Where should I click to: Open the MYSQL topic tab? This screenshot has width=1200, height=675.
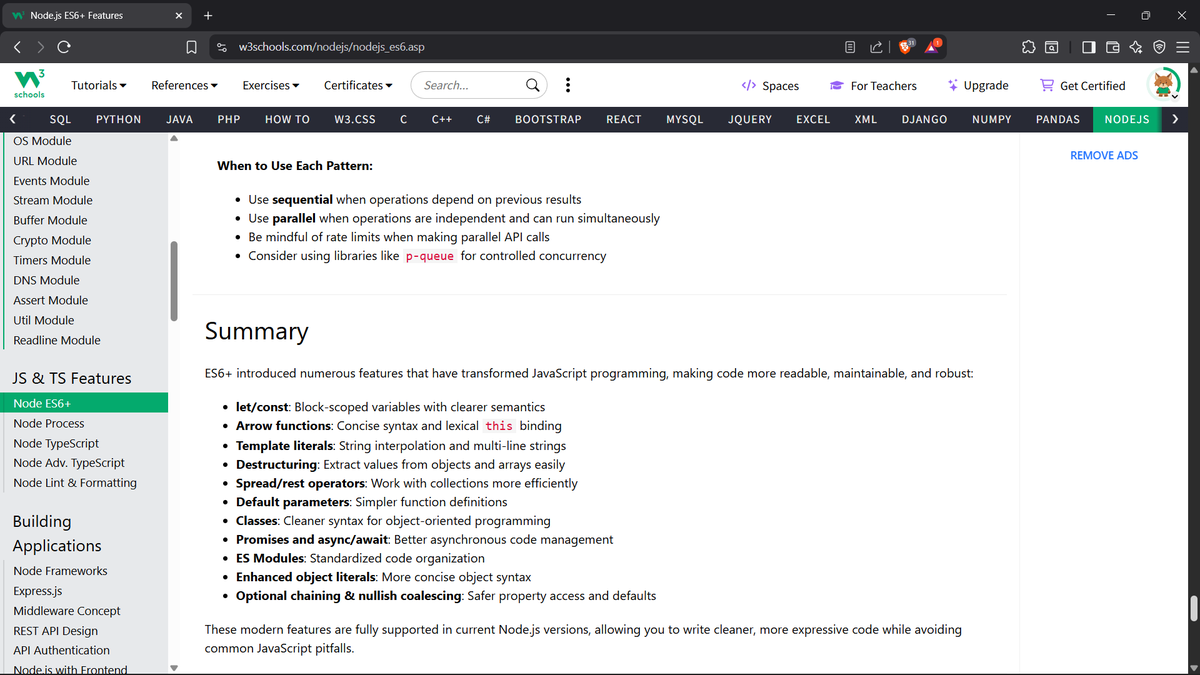pyautogui.click(x=685, y=119)
